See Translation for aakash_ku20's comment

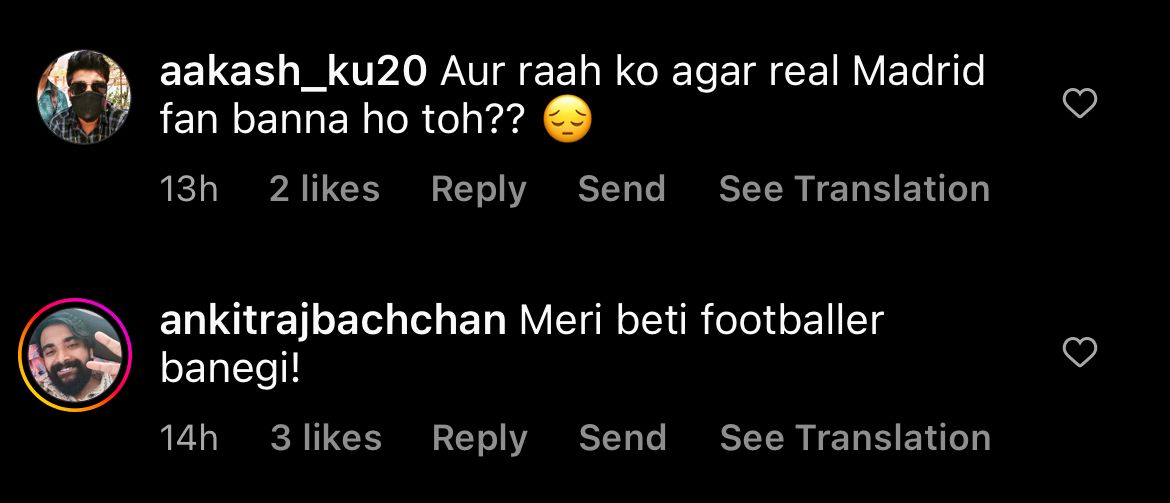[x=854, y=189]
